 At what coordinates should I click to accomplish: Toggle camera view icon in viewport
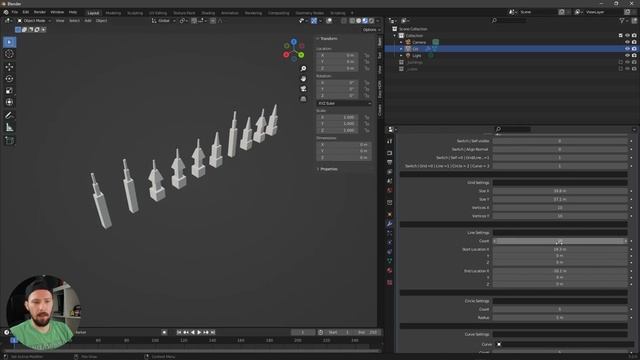tap(303, 89)
